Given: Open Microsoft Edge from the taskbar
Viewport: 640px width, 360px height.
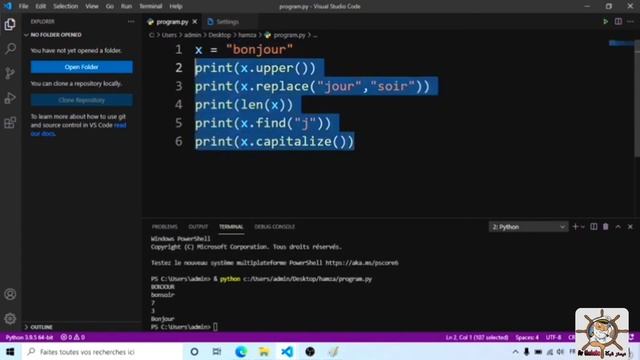Looking at the screenshot, I should 241,351.
